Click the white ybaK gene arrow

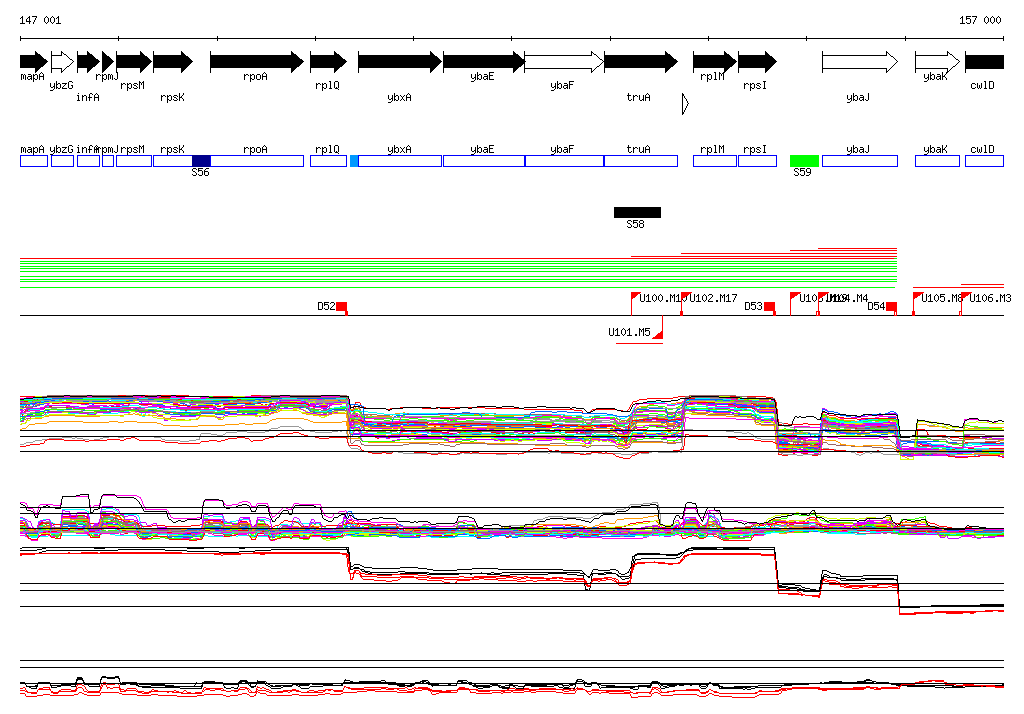coord(938,62)
